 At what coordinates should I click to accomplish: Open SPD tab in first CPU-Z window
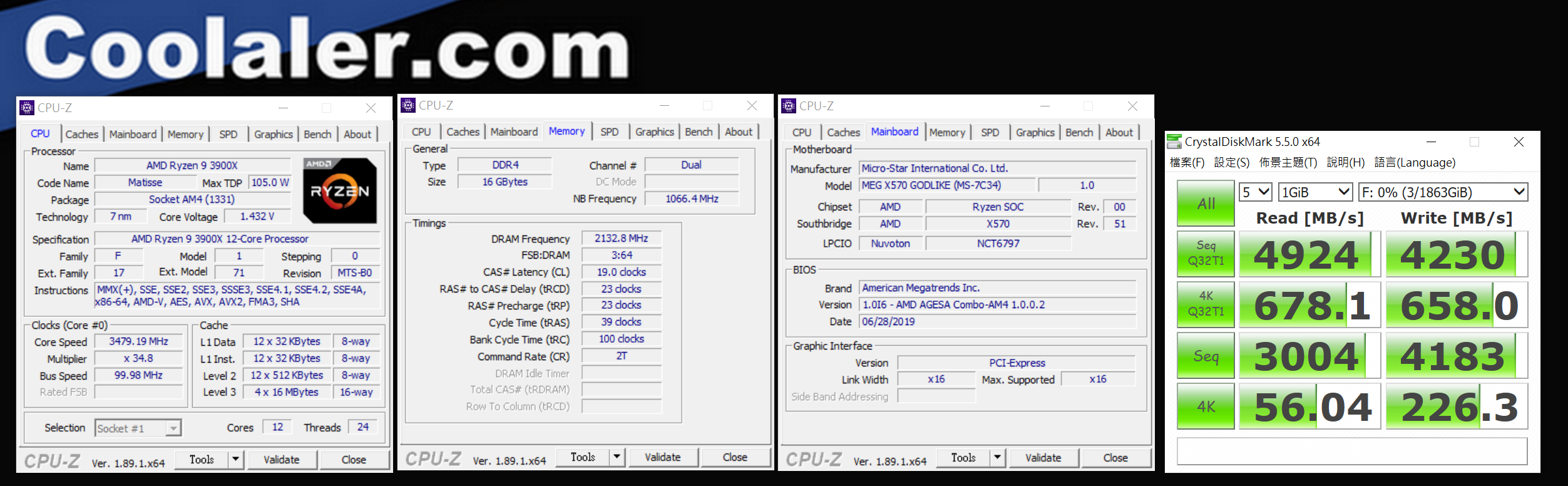(228, 134)
